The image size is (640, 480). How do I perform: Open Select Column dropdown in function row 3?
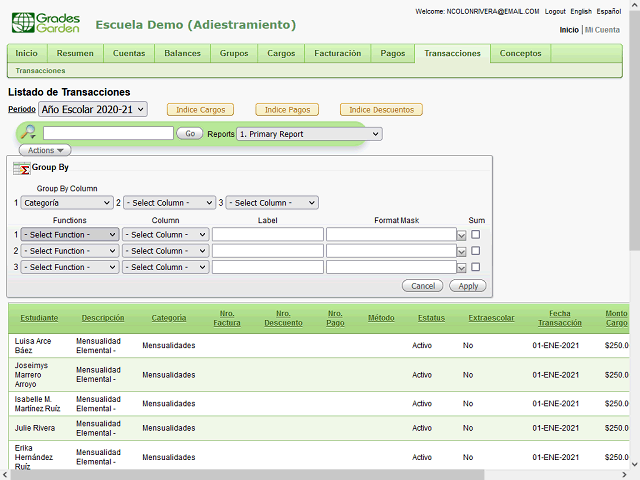pos(165,267)
